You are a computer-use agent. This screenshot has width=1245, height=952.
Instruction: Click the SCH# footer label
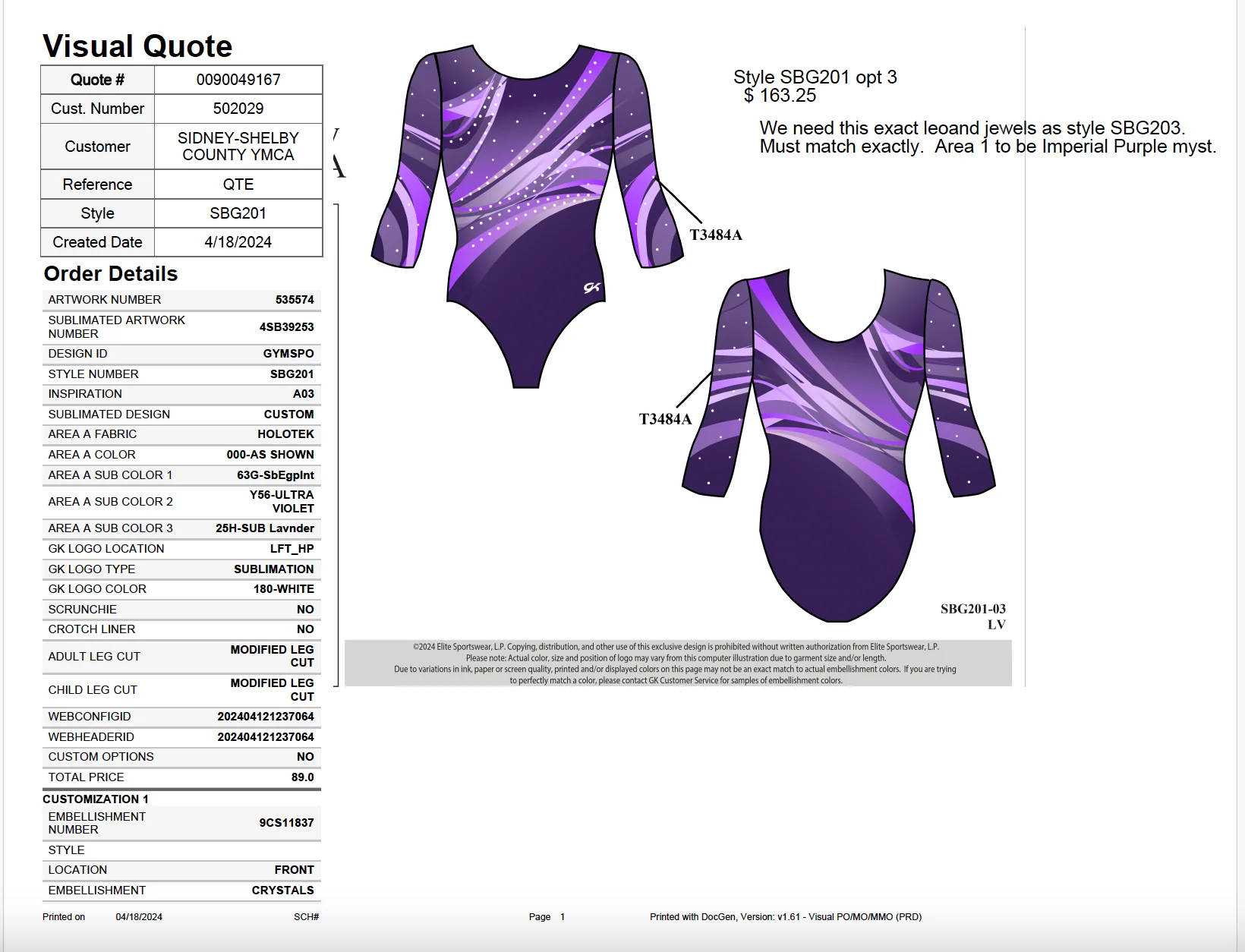tap(307, 917)
